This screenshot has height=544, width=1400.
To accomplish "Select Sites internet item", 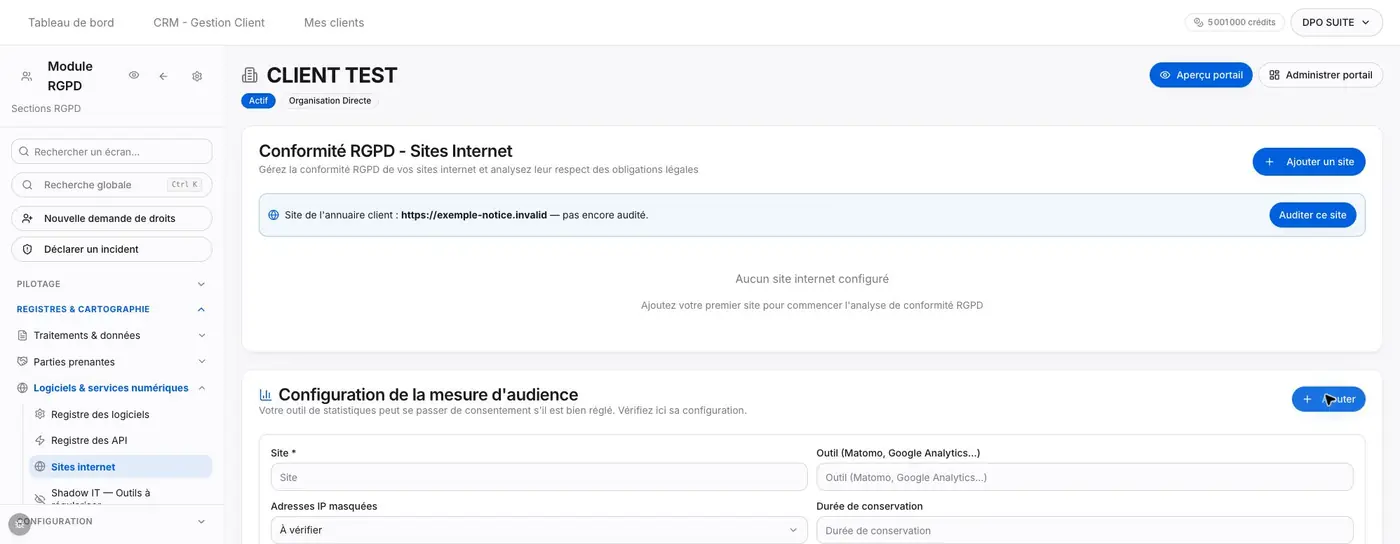I will pyautogui.click(x=120, y=467).
